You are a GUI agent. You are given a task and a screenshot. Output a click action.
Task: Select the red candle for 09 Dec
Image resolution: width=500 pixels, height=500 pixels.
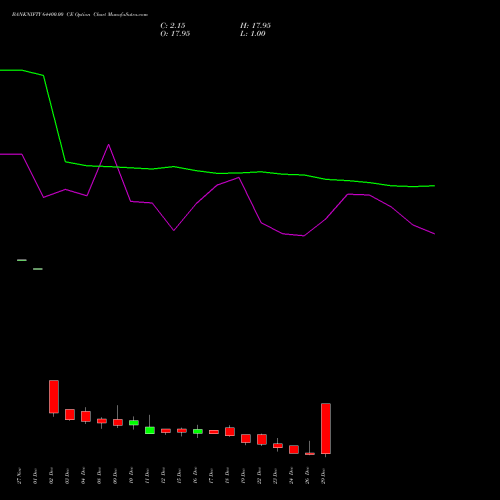point(118,422)
